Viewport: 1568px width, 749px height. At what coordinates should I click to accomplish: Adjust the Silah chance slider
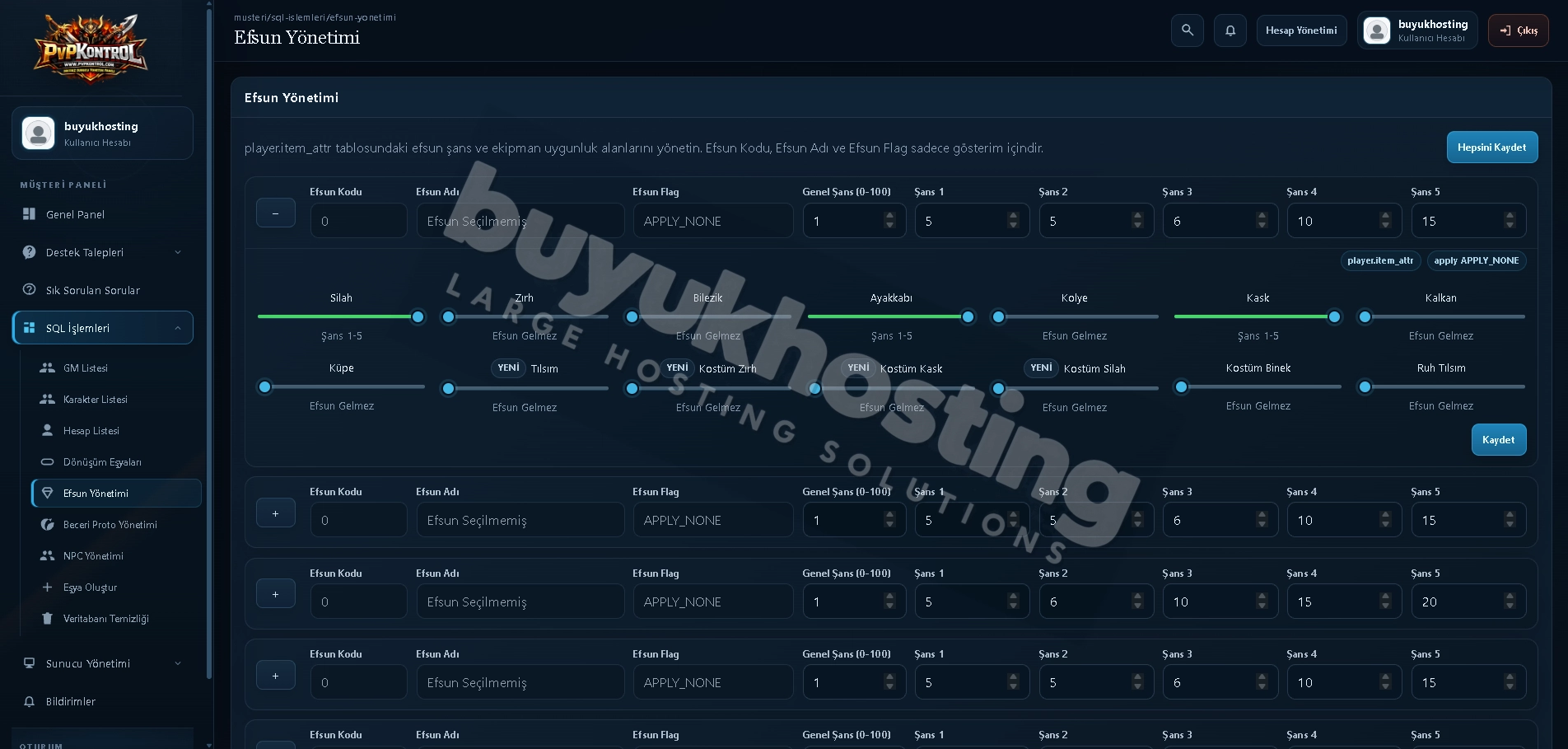(x=341, y=316)
